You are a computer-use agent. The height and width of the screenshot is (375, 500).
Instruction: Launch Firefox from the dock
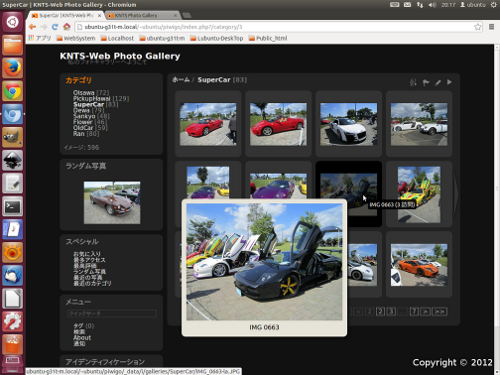pos(13,68)
